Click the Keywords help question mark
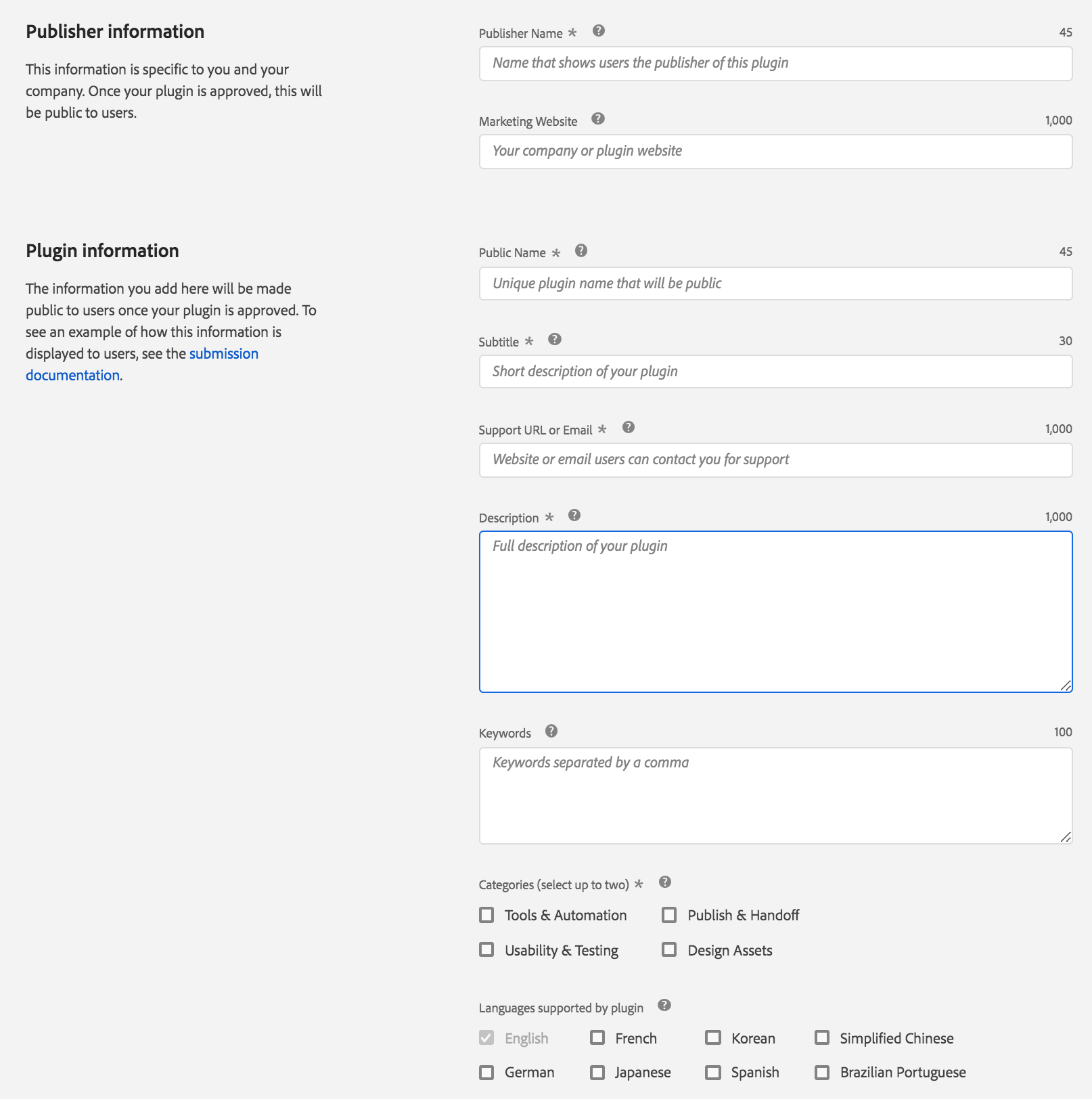1092x1099 pixels. pos(551,732)
